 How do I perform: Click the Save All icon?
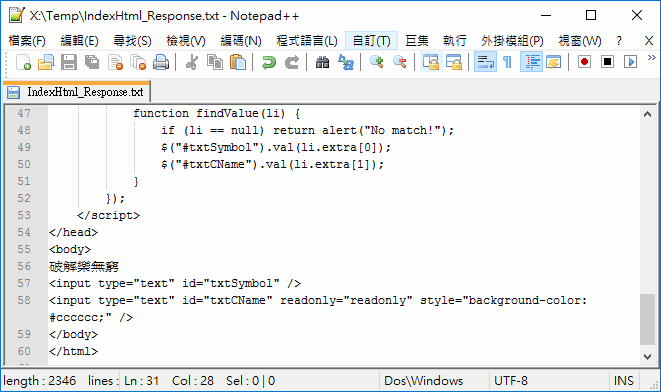click(x=92, y=62)
